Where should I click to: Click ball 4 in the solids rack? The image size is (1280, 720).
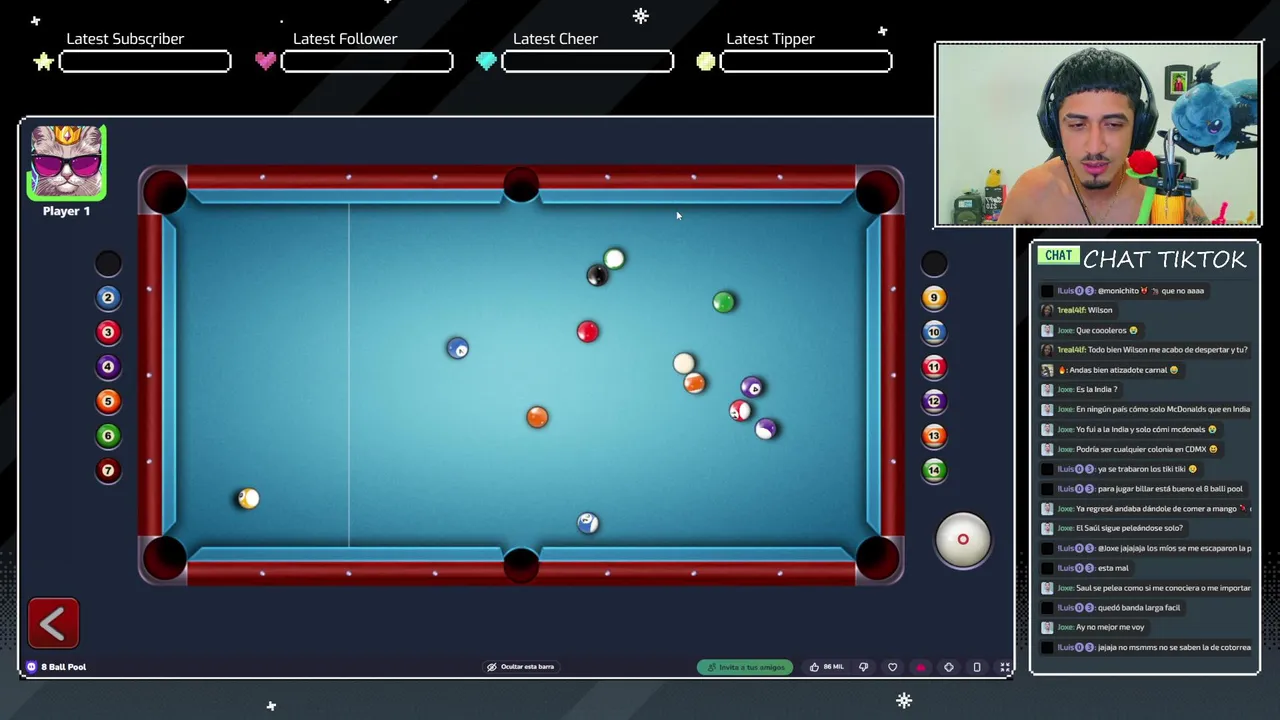[108, 367]
